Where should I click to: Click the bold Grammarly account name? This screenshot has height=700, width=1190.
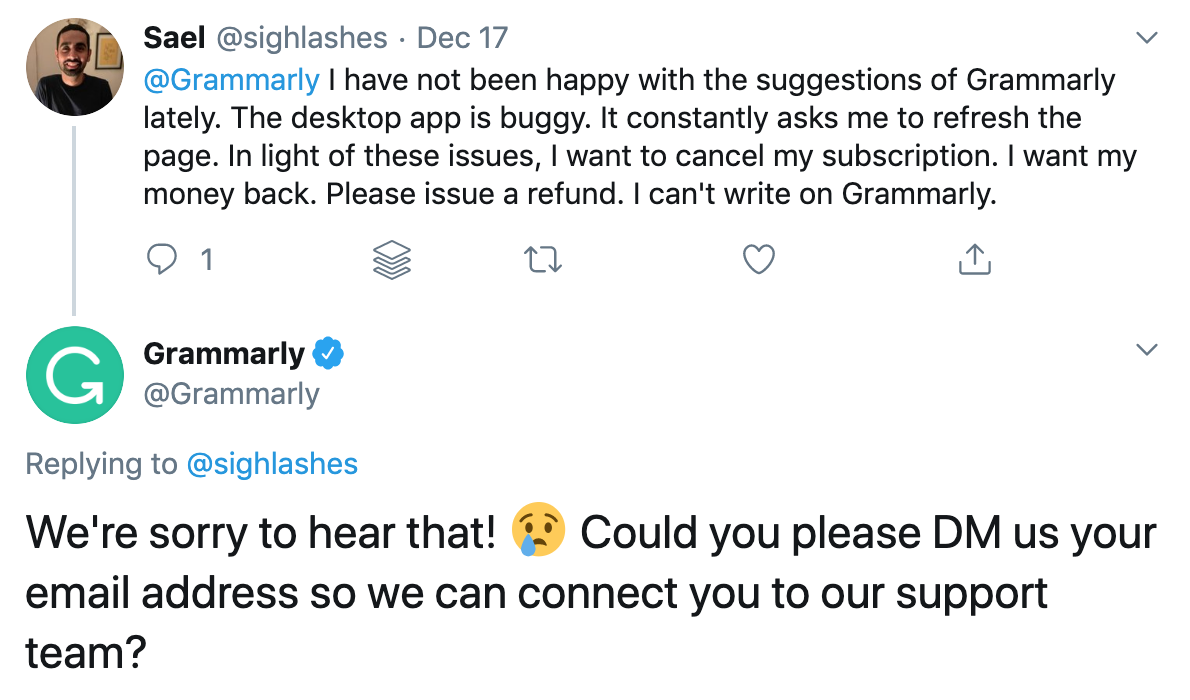pos(224,354)
